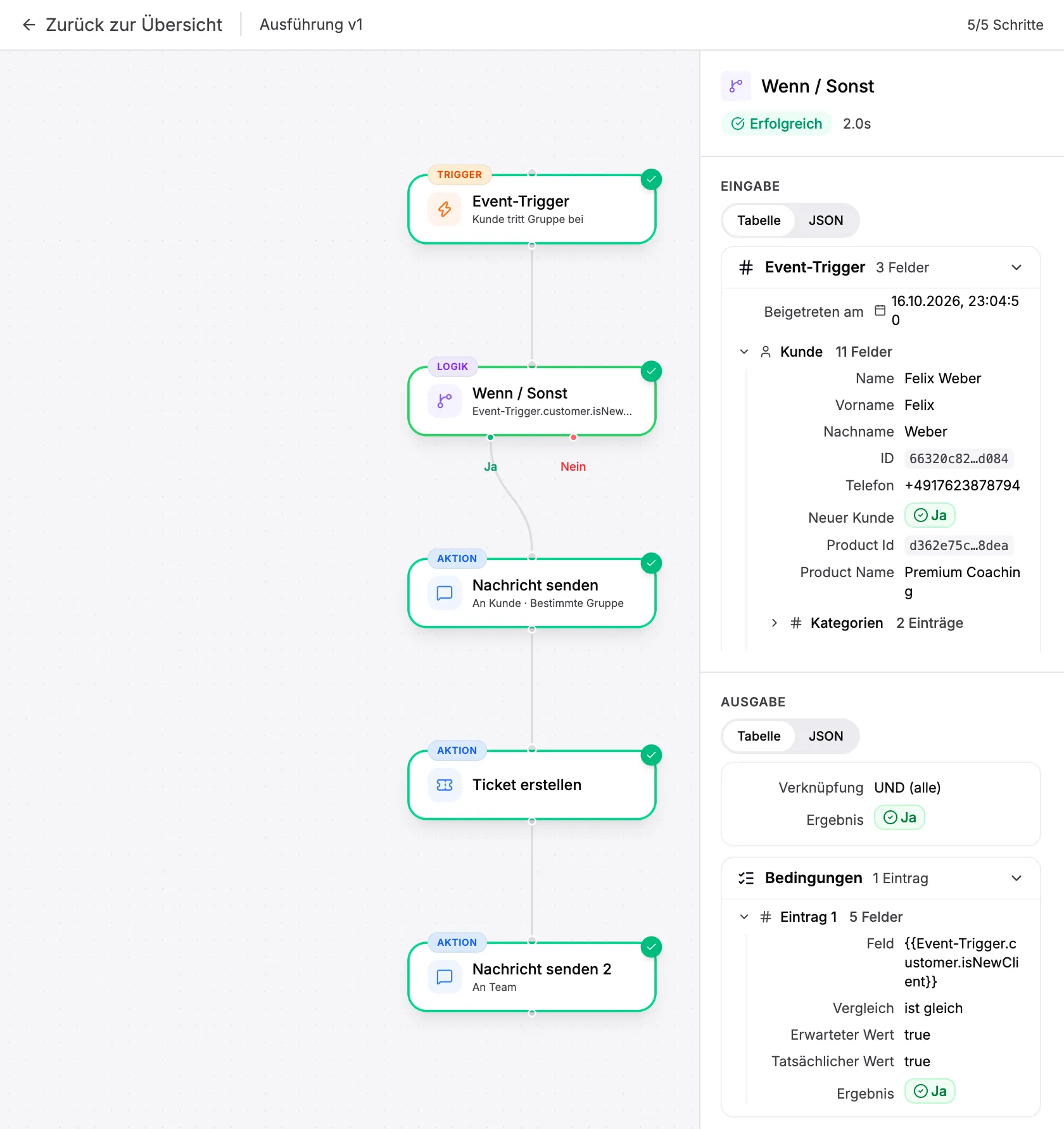
Task: Expand the Kategorien entries
Action: (x=775, y=623)
